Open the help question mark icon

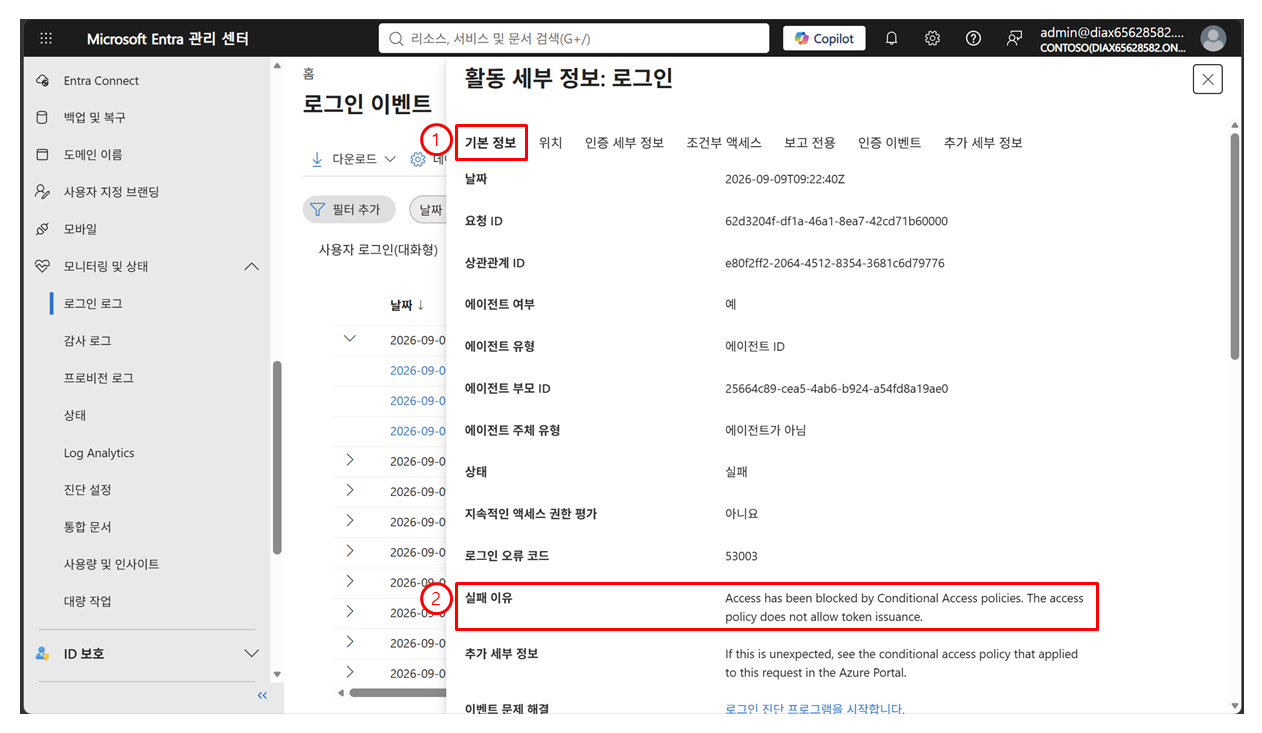(x=973, y=39)
